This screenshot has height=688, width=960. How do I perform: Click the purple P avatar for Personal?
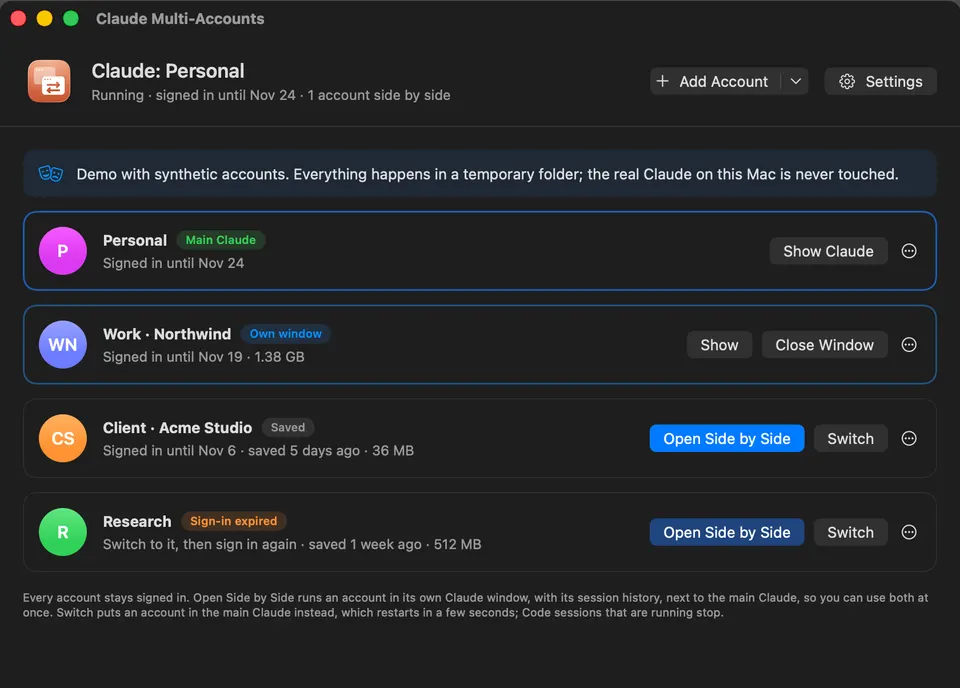coord(62,251)
